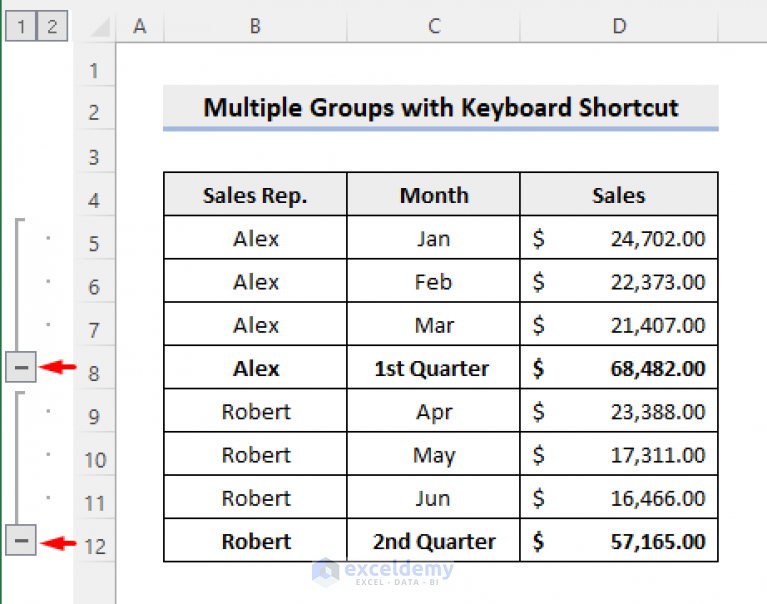Select row 12 header
The image size is (767, 604).
94,546
